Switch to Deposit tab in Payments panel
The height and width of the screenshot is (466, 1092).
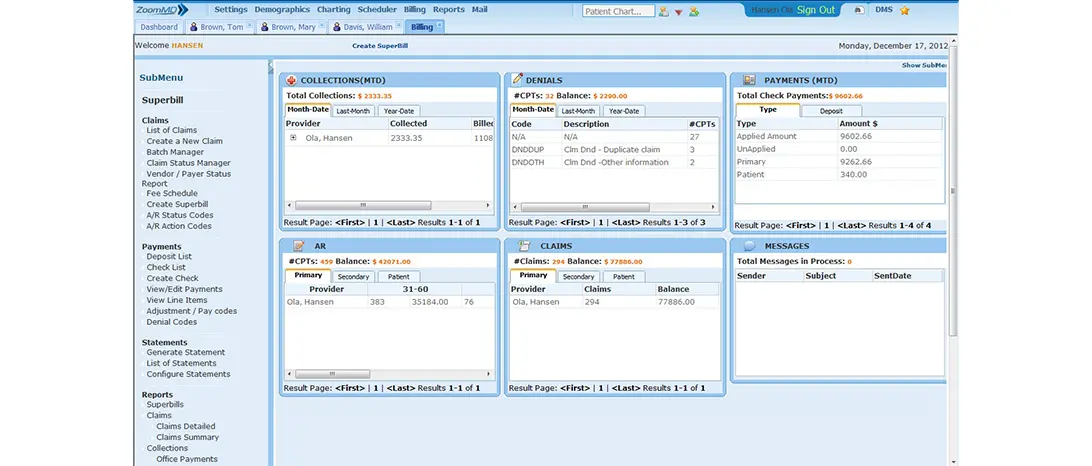[831, 111]
